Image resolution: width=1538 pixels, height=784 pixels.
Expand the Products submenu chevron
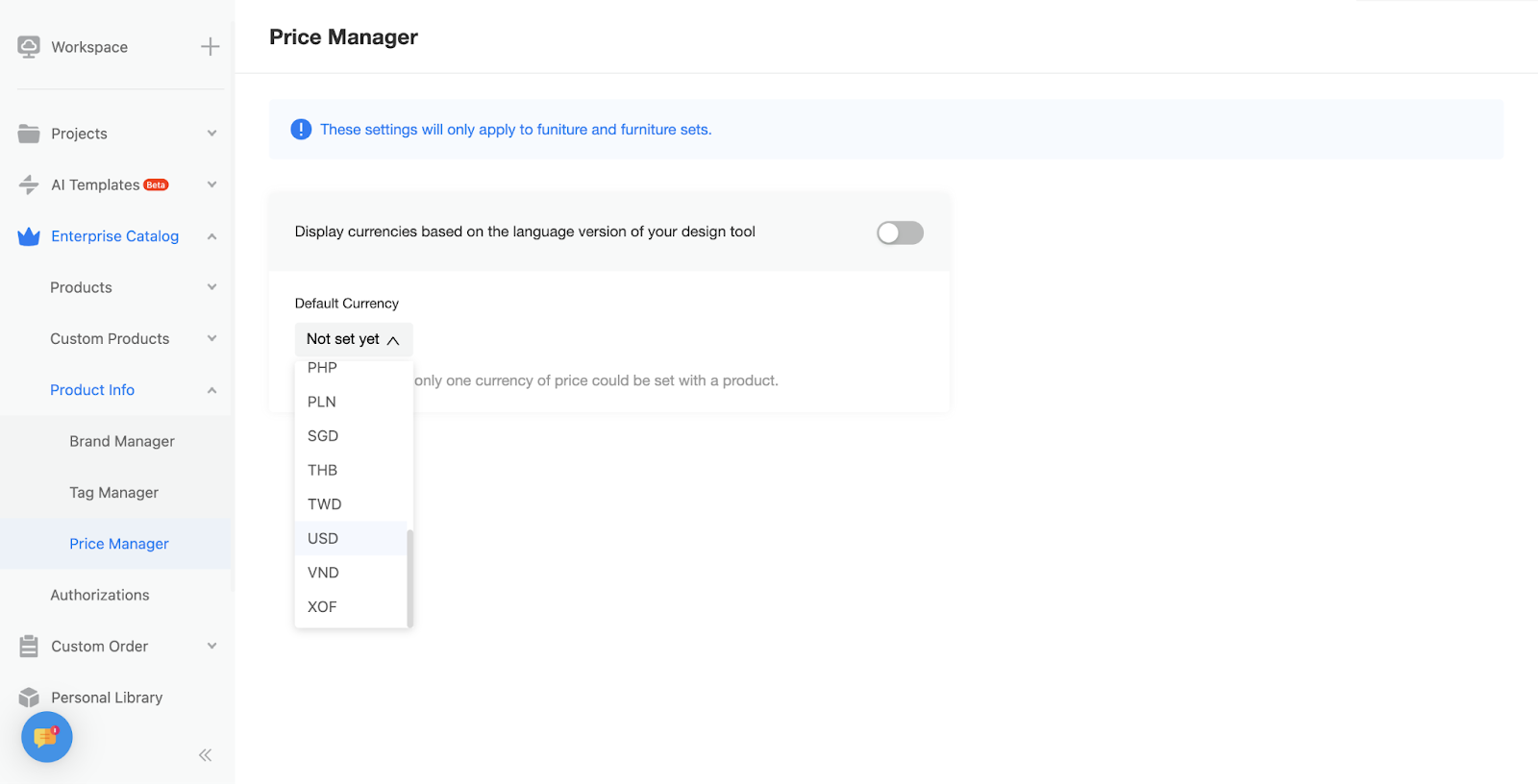[211, 287]
